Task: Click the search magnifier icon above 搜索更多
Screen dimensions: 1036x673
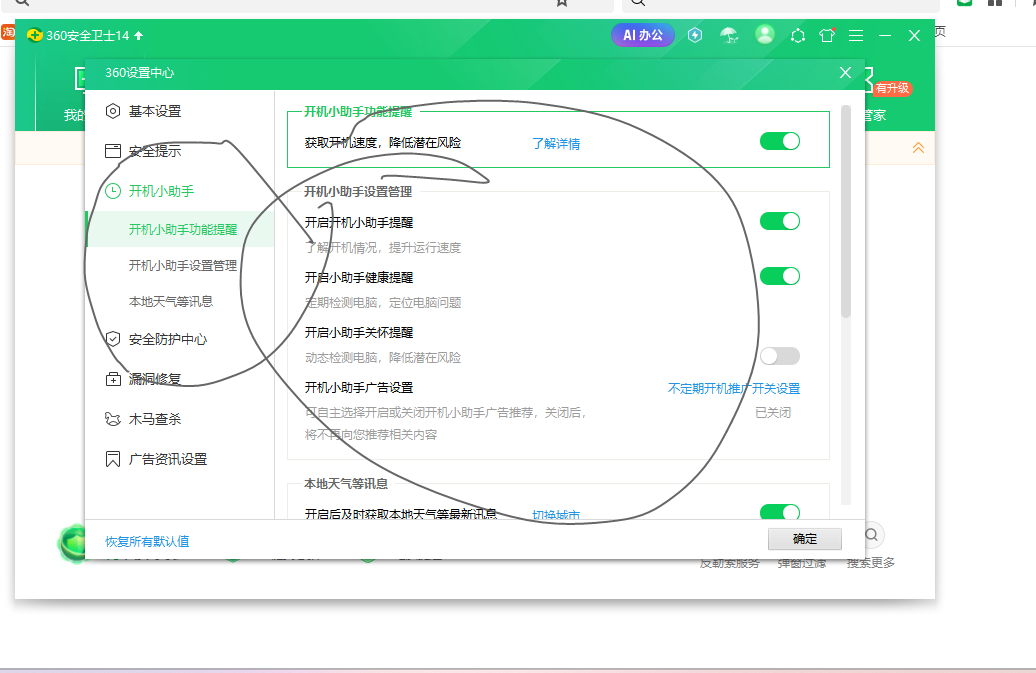Action: click(871, 535)
